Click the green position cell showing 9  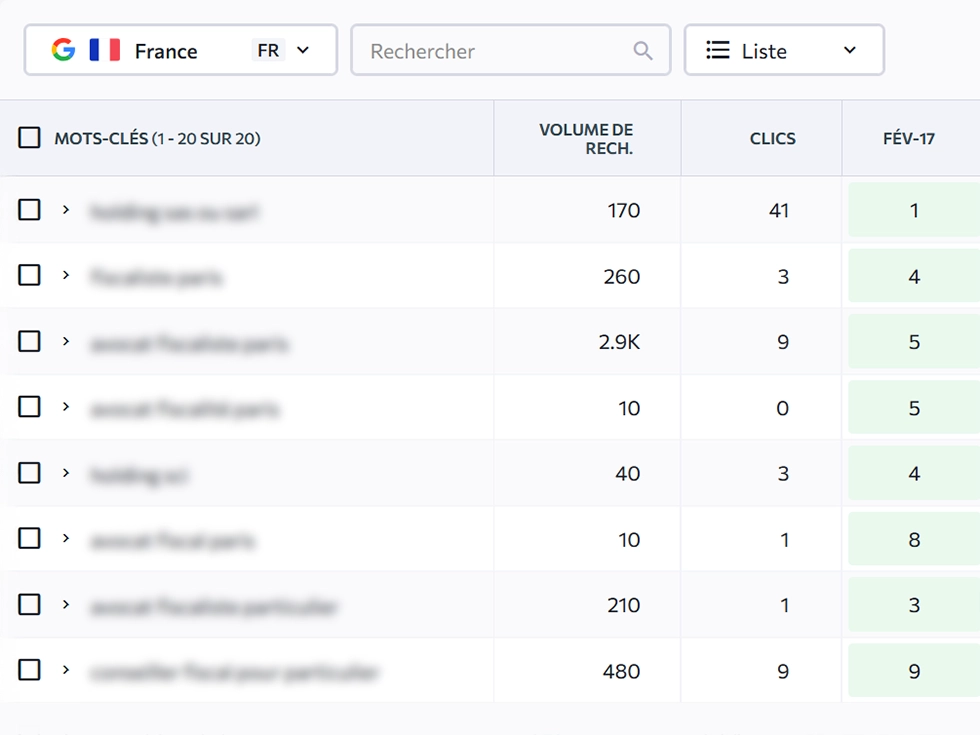point(913,671)
